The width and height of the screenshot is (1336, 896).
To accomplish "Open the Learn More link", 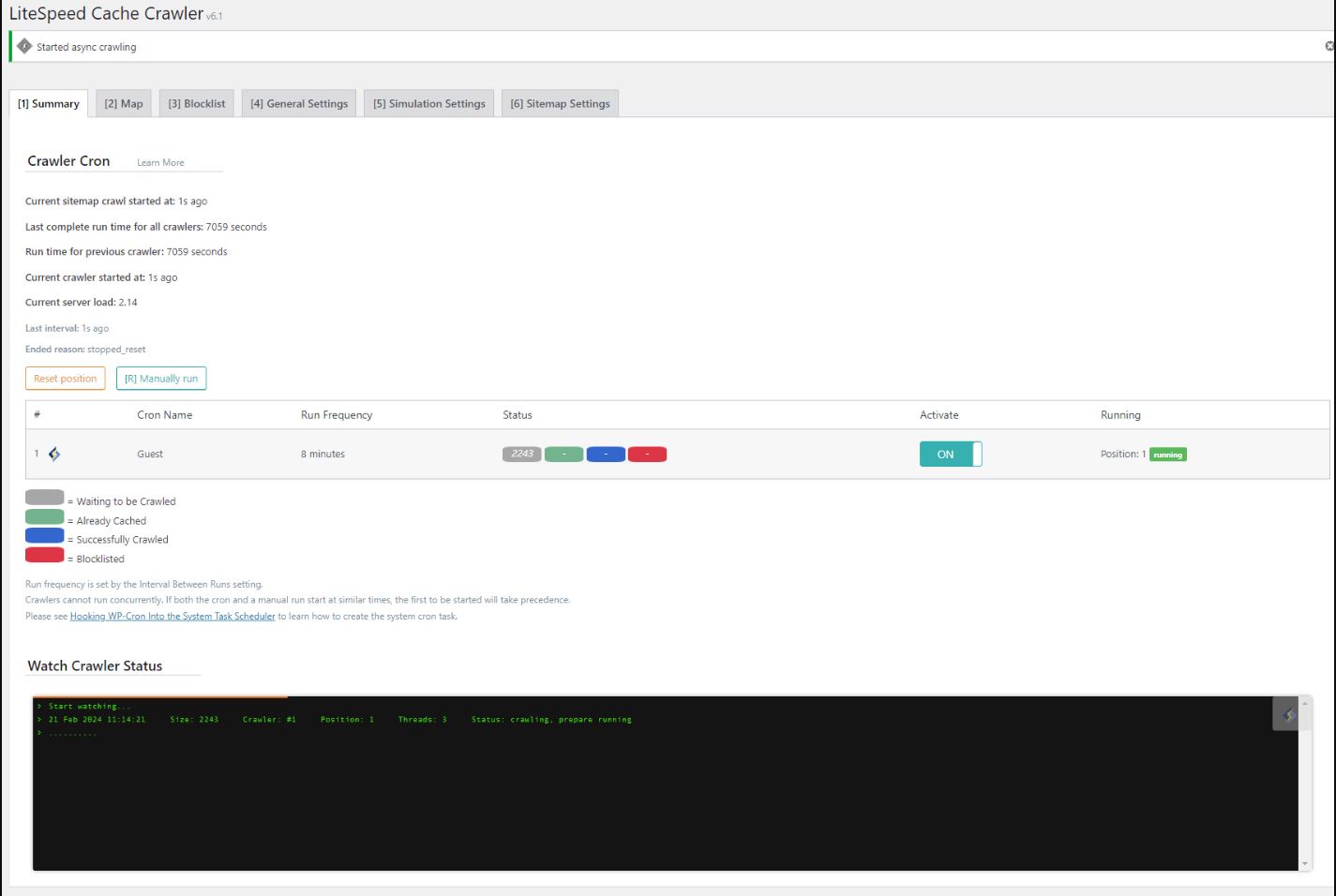I will pyautogui.click(x=160, y=163).
